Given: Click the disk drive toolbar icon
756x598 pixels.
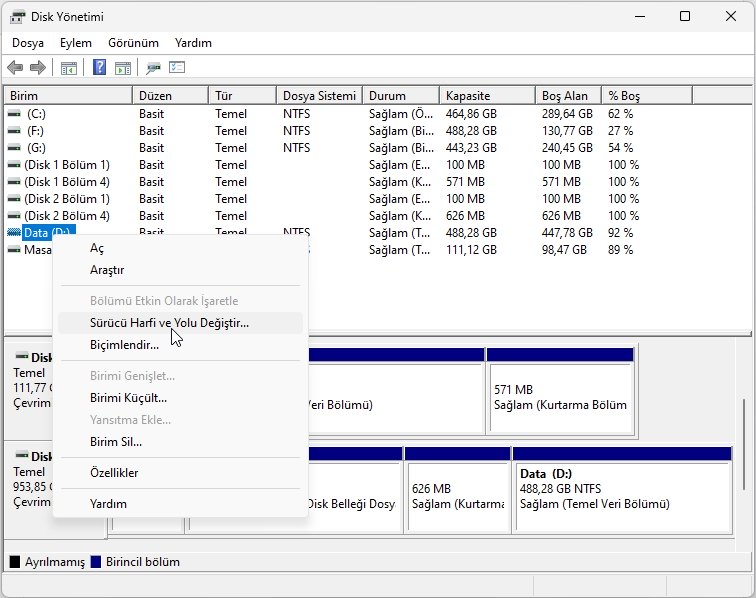Looking at the screenshot, I should pos(153,68).
